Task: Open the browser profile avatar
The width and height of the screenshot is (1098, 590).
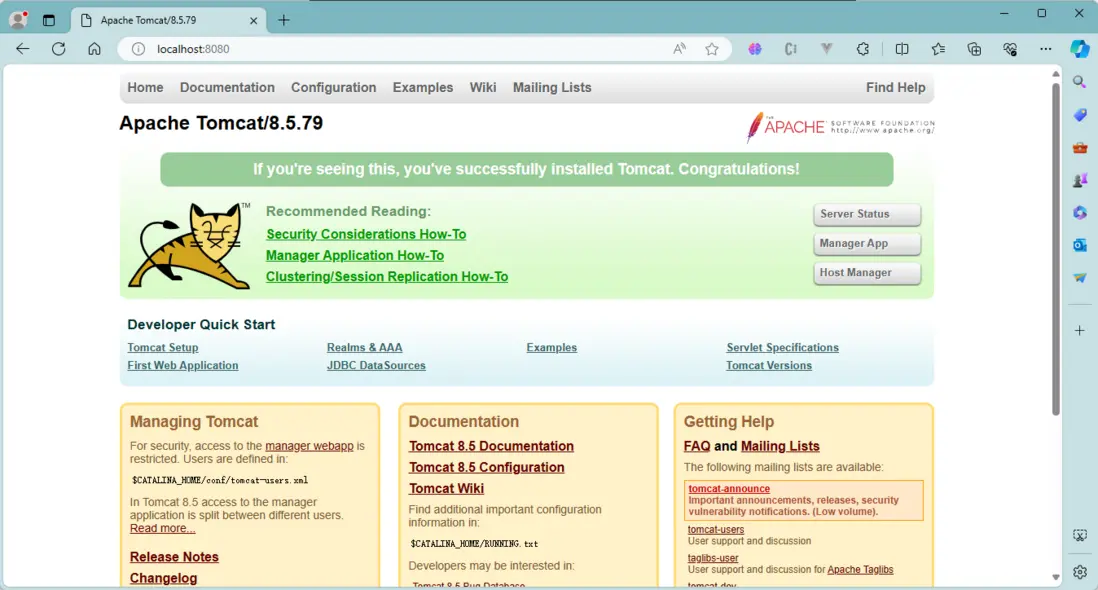Action: [18, 20]
